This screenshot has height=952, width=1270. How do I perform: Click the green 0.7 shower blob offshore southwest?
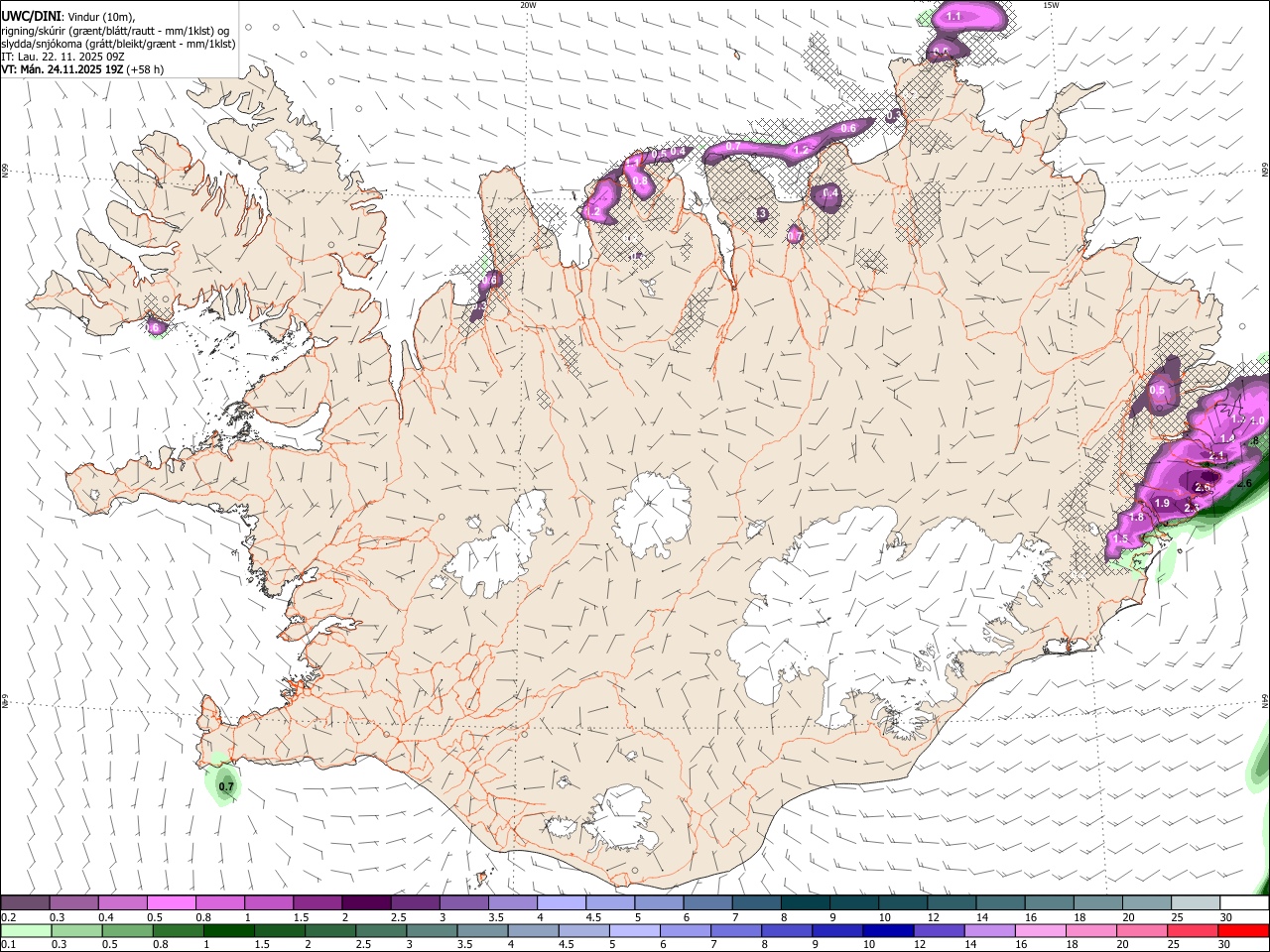point(224,780)
